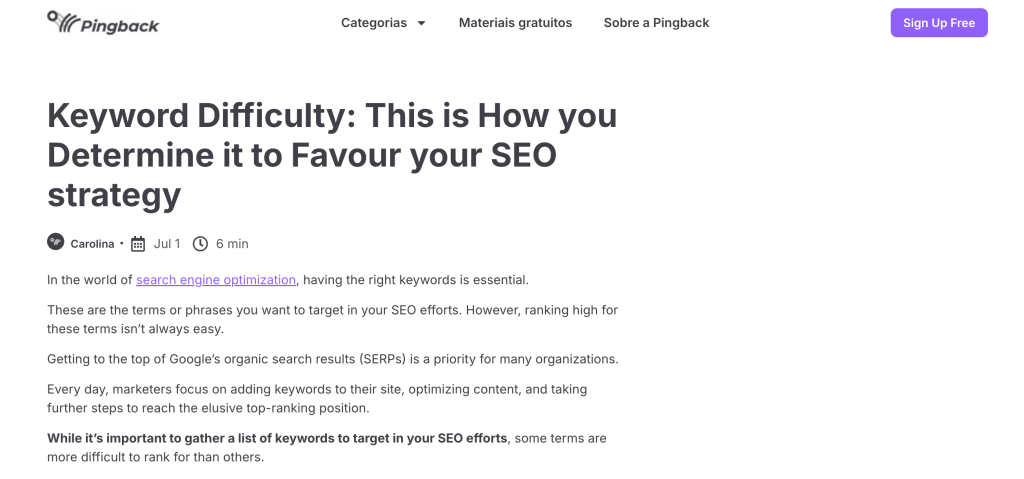Go to Materiais gratuitos
Viewport: 1024px width, 479px height.
click(x=515, y=23)
